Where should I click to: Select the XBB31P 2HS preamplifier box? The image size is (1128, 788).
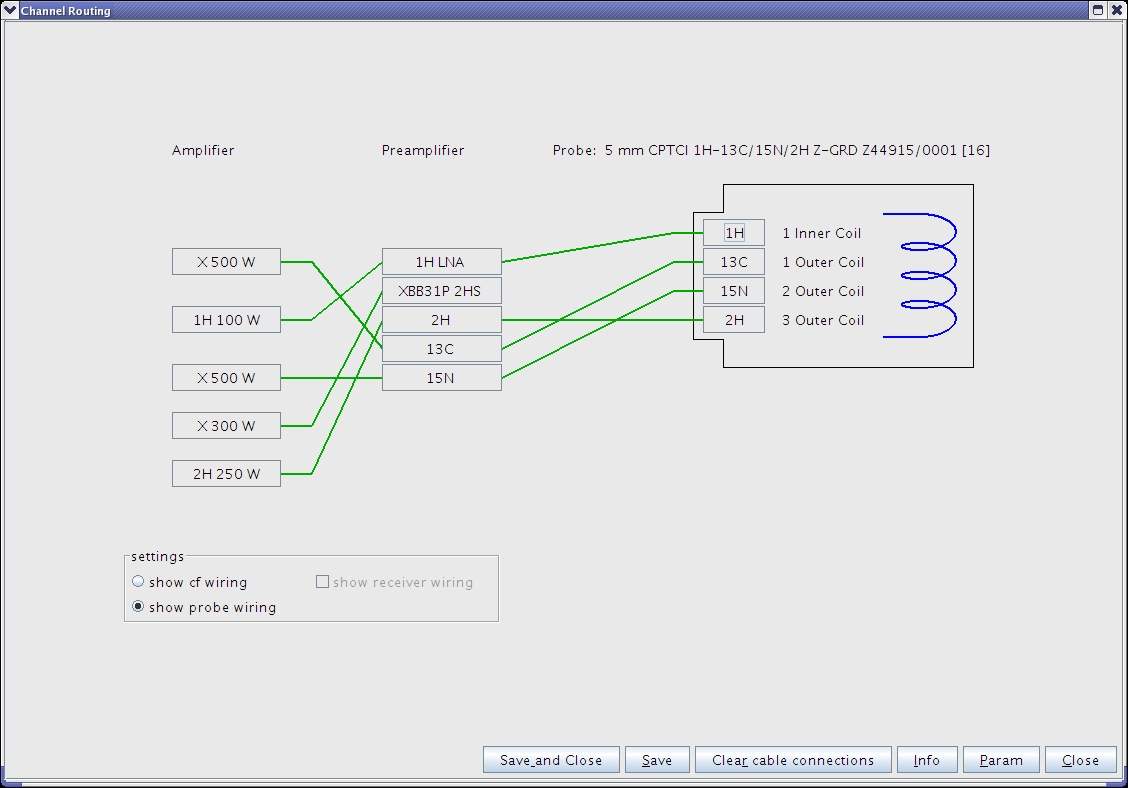tap(441, 291)
